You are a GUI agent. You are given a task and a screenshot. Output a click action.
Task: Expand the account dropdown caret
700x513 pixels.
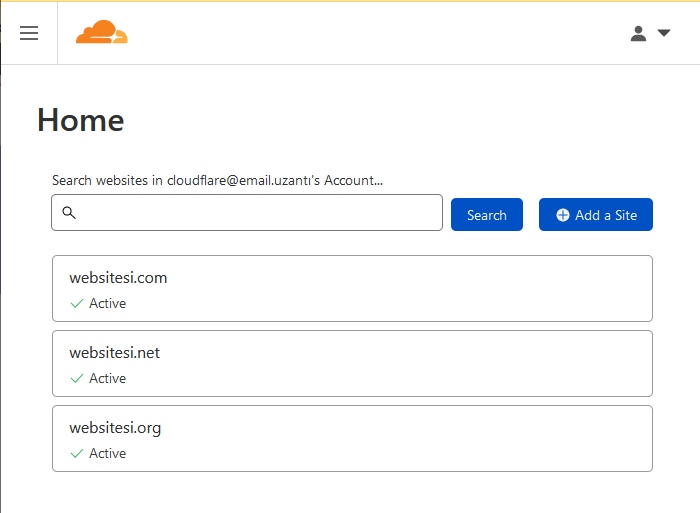(664, 33)
